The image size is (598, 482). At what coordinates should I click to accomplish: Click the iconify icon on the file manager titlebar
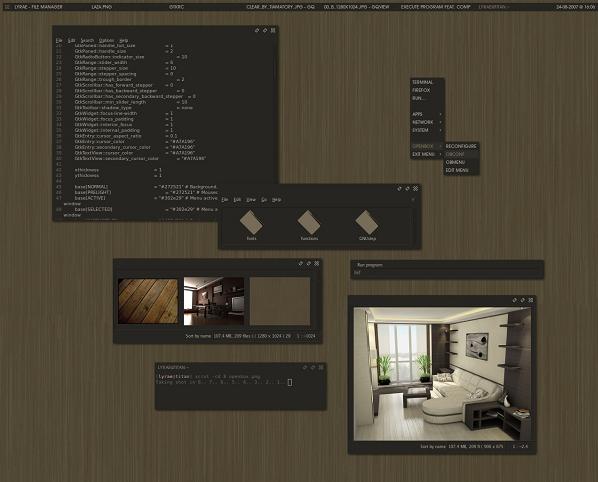pyautogui.click(x=408, y=188)
